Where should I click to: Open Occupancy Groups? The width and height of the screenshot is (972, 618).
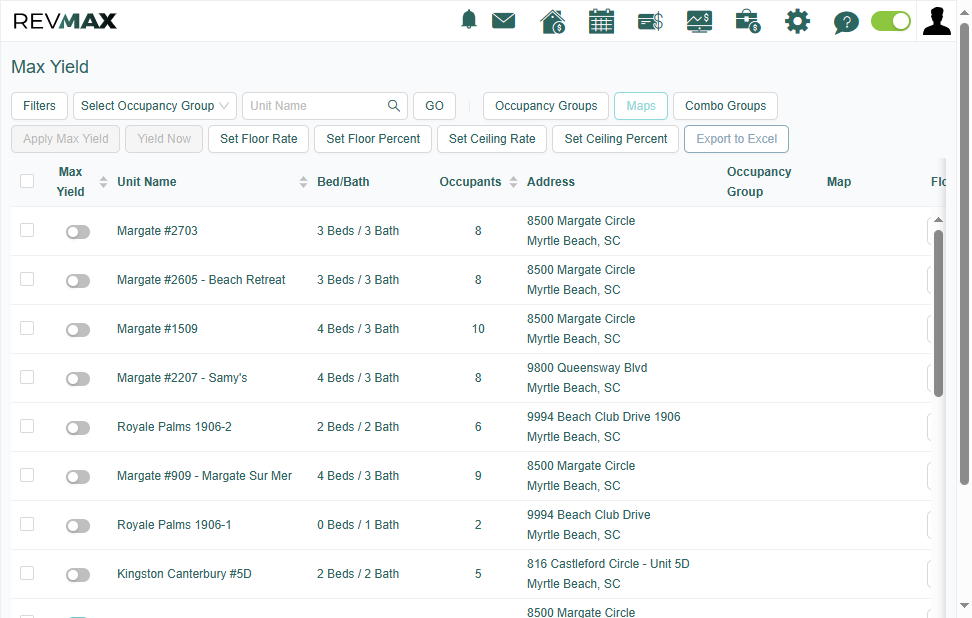click(x=546, y=106)
